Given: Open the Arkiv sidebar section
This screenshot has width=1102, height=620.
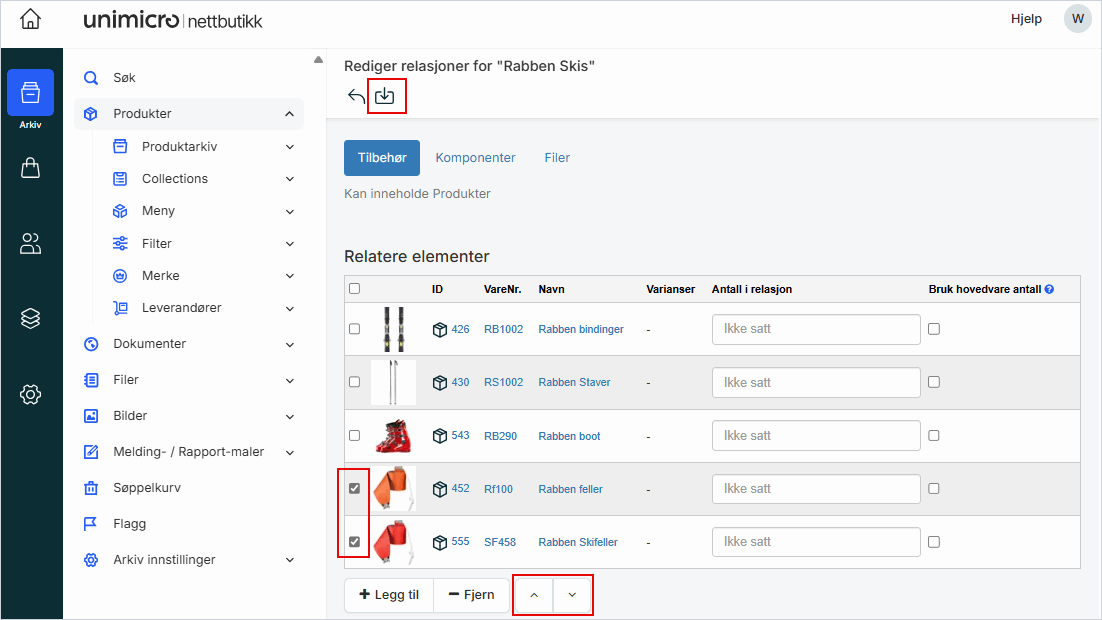Looking at the screenshot, I should coord(30,94).
